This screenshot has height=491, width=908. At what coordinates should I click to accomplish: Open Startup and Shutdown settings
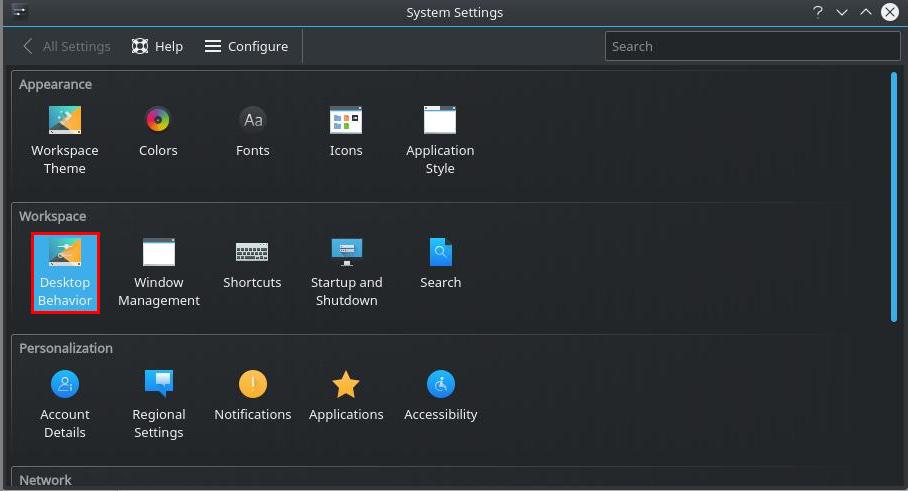(x=346, y=273)
